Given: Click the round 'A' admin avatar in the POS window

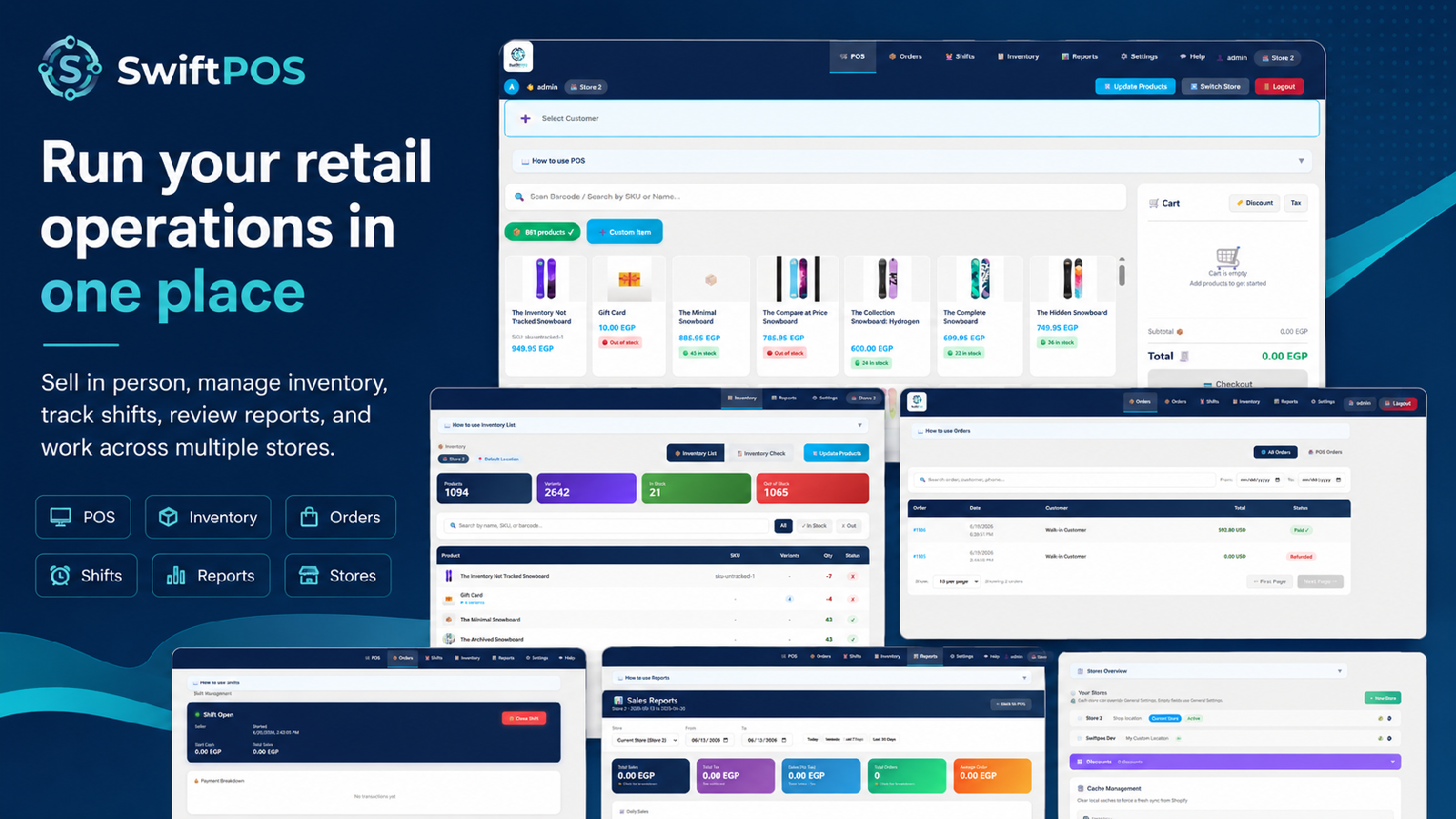Looking at the screenshot, I should (511, 87).
